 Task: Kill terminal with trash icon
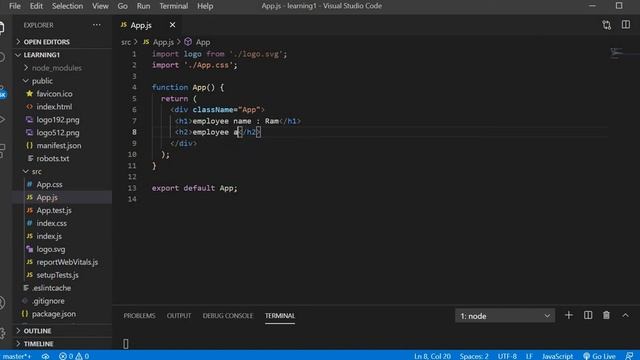[x=606, y=315]
